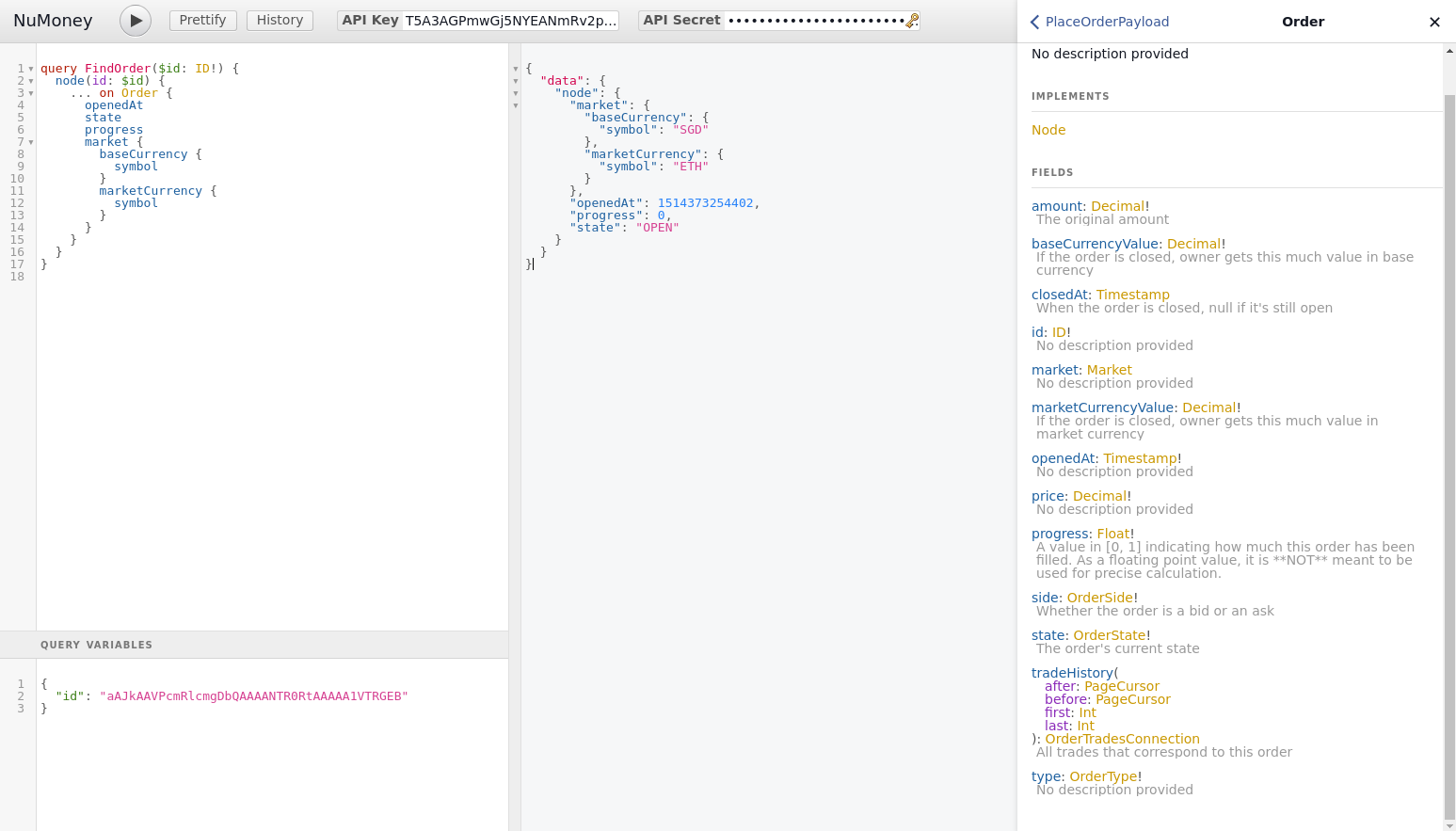The width and height of the screenshot is (1456, 831).
Task: Click the "OPEN" state value in results
Action: [x=657, y=228]
